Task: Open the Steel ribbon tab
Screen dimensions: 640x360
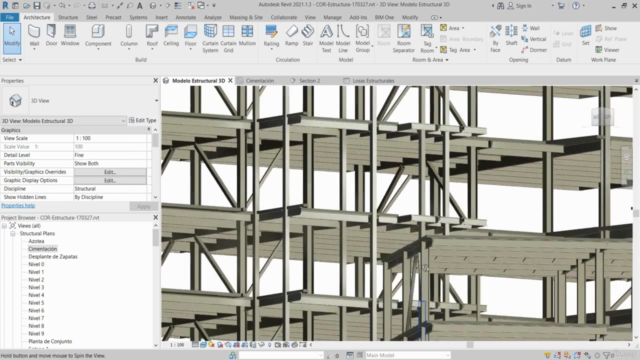Action: tap(91, 17)
